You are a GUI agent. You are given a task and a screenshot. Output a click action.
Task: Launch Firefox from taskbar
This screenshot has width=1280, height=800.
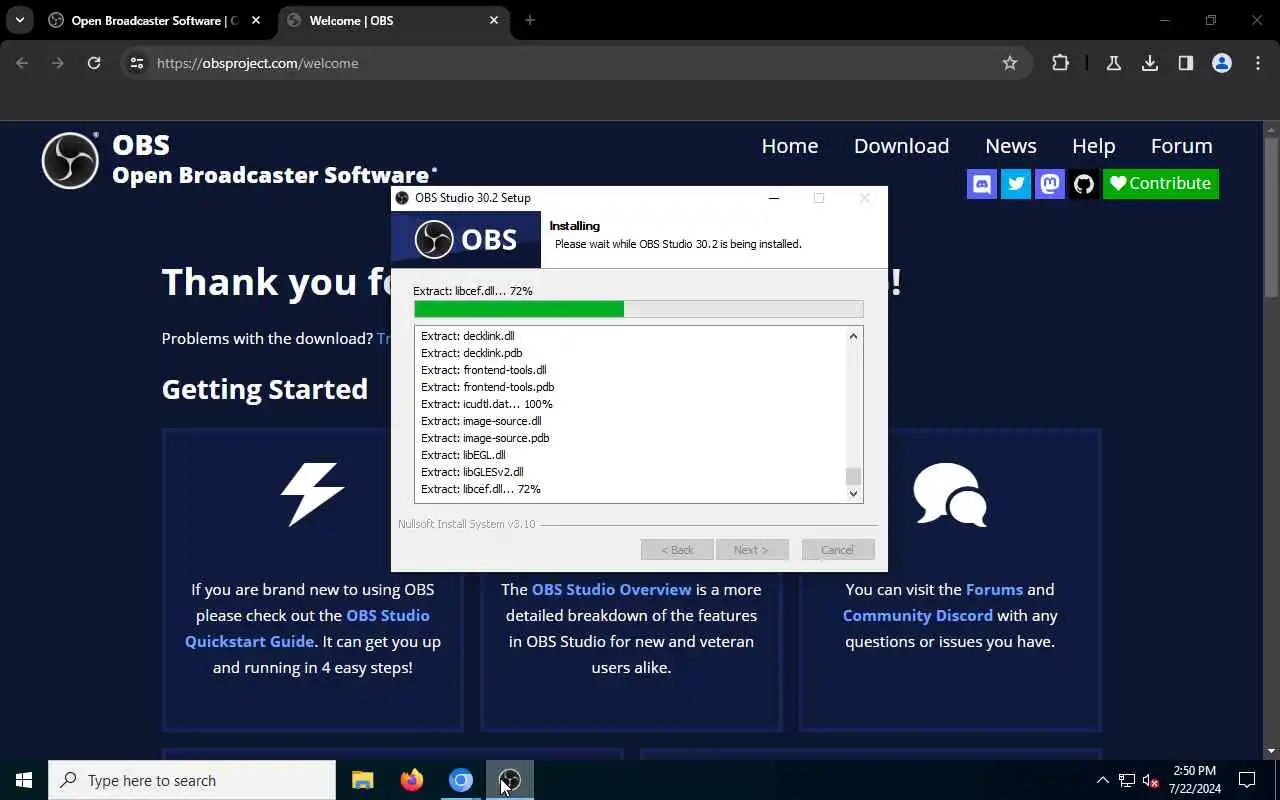(x=412, y=780)
